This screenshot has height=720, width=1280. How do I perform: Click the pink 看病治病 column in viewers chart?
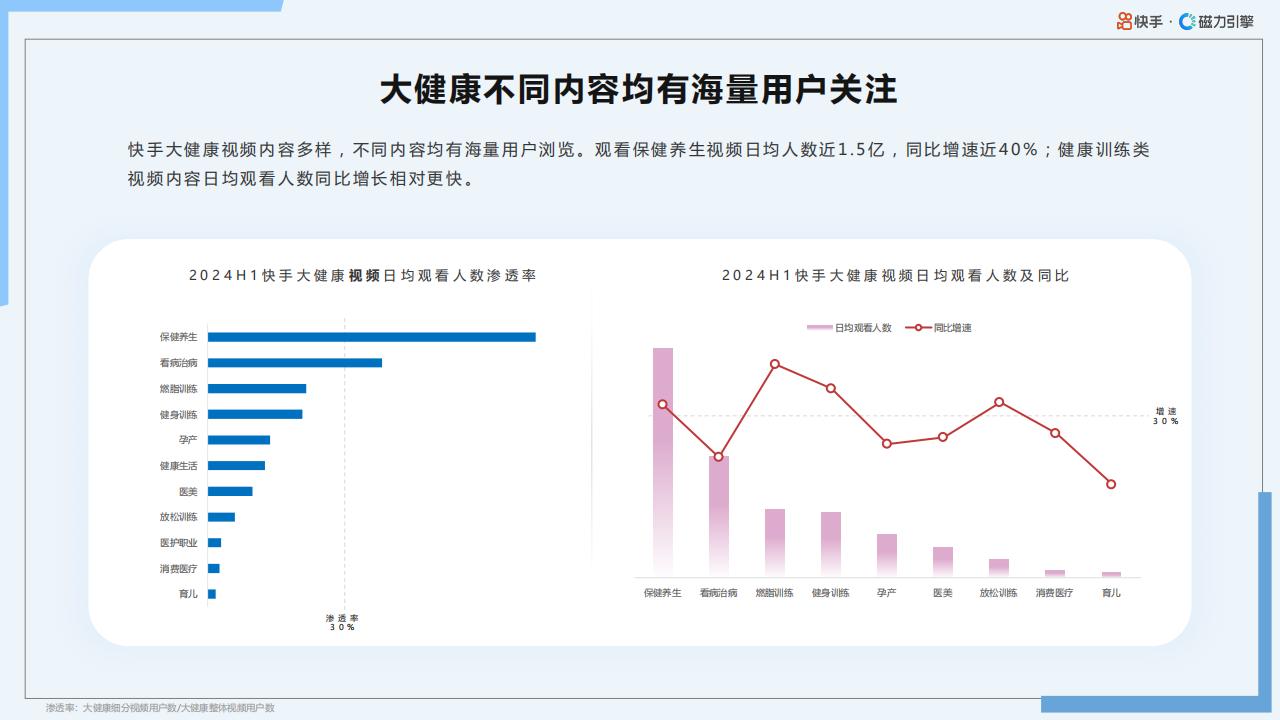(719, 517)
